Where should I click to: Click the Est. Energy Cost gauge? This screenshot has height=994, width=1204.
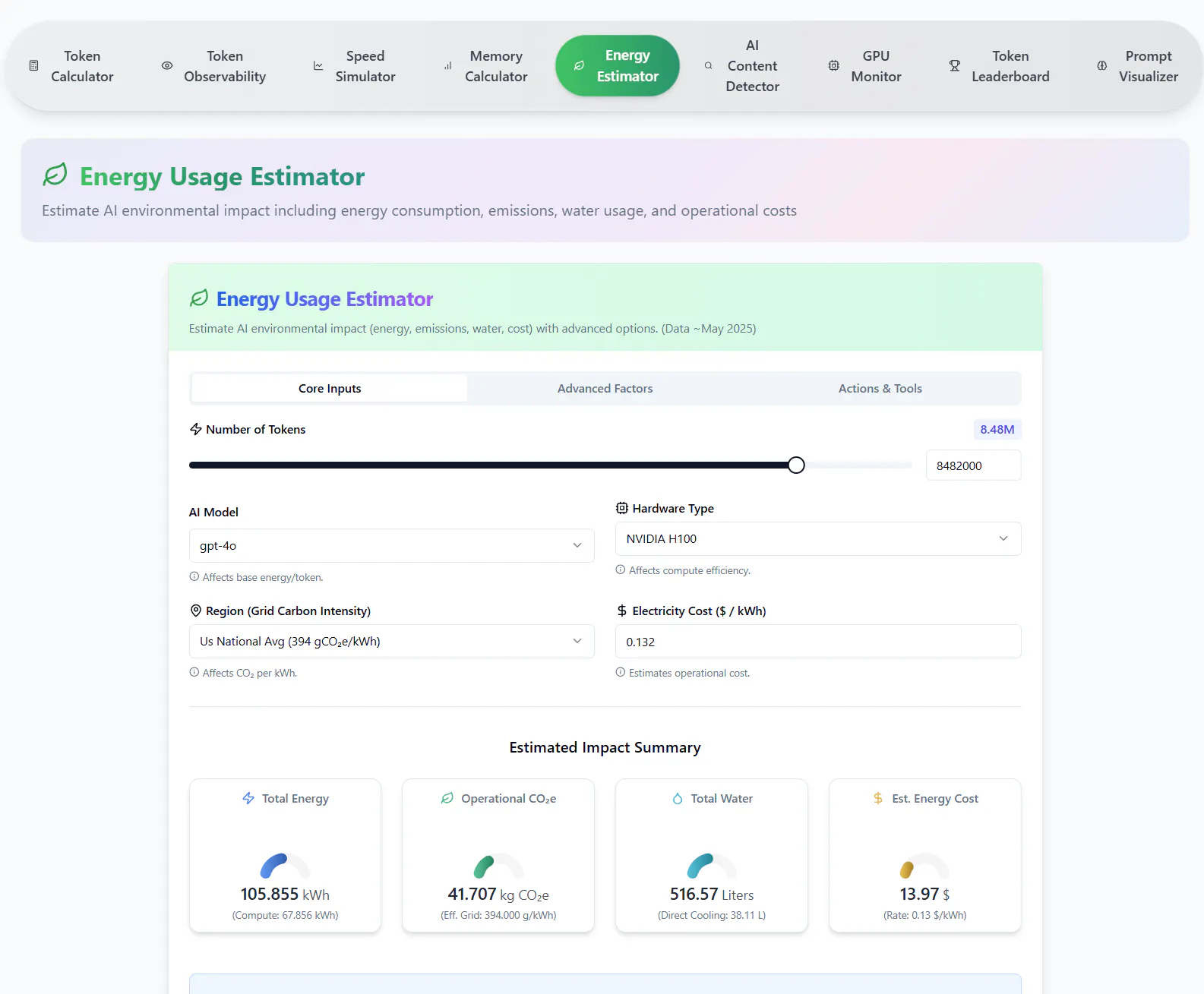(x=925, y=866)
